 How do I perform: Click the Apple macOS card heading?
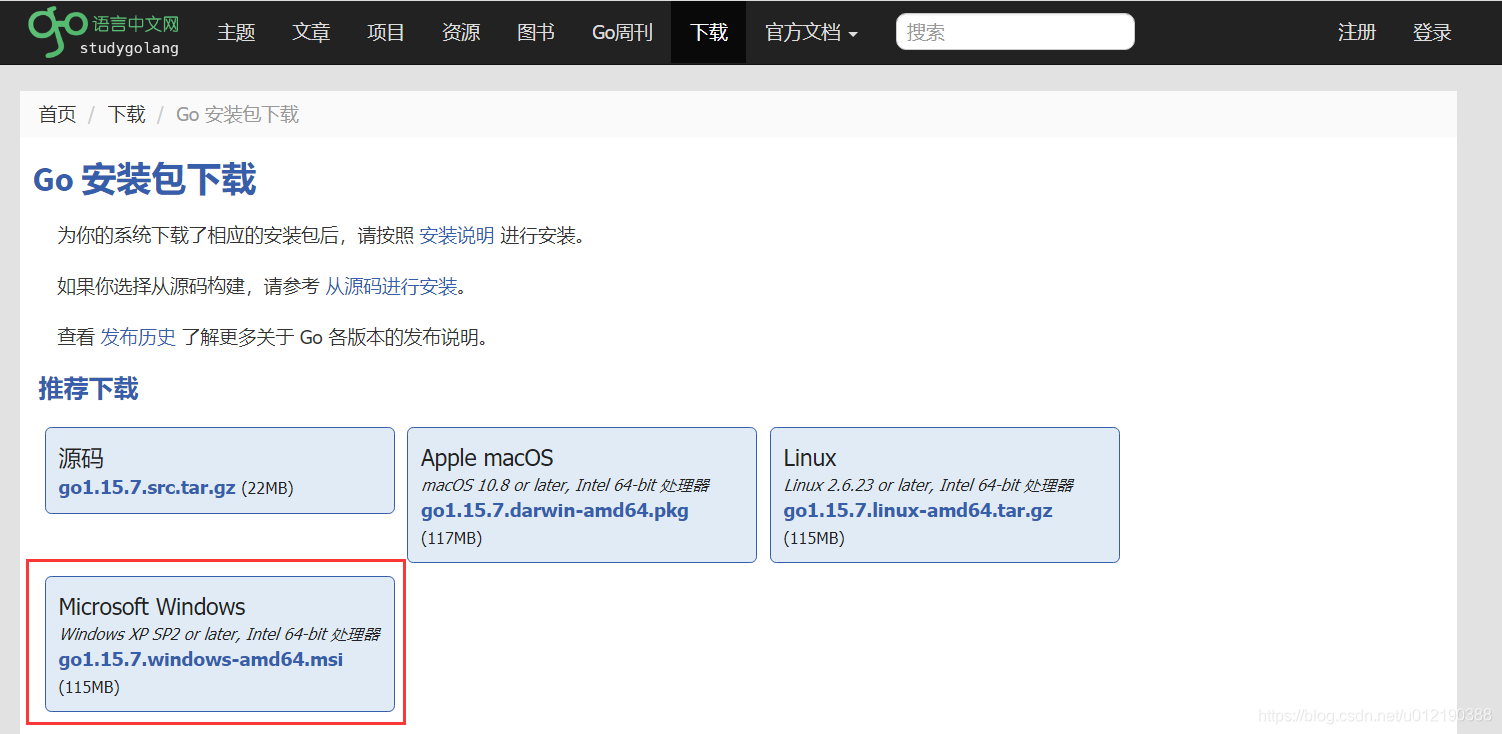pos(487,458)
